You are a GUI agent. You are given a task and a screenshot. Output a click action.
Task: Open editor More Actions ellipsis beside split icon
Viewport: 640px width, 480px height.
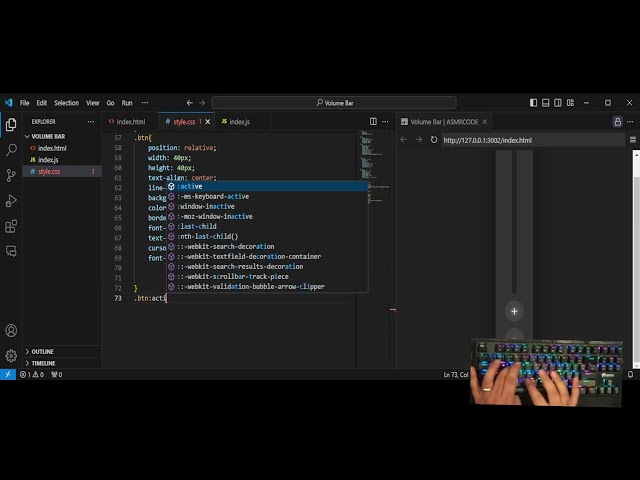(x=385, y=122)
